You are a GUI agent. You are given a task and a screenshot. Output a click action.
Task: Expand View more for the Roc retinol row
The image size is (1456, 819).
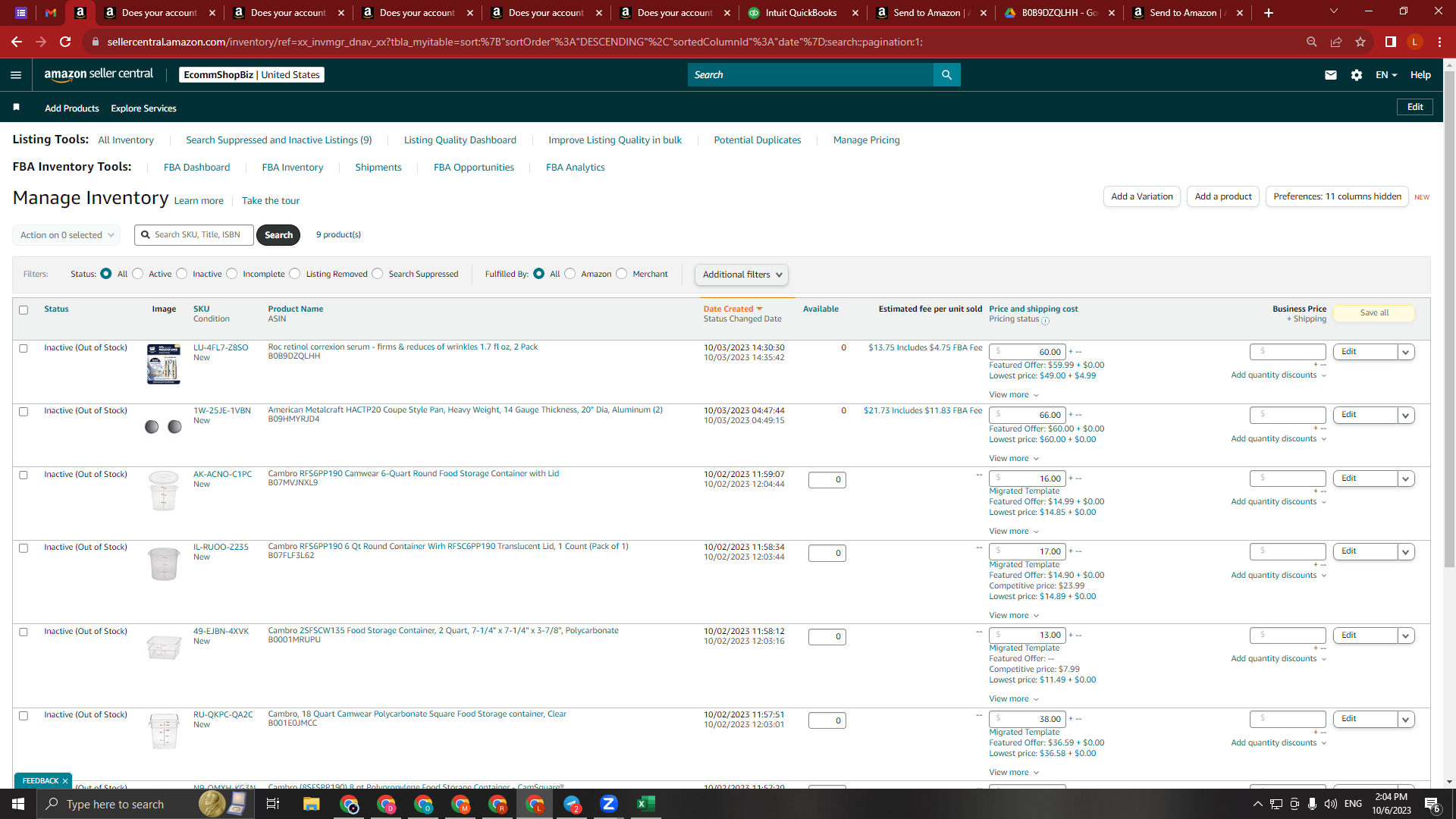[x=1014, y=395]
